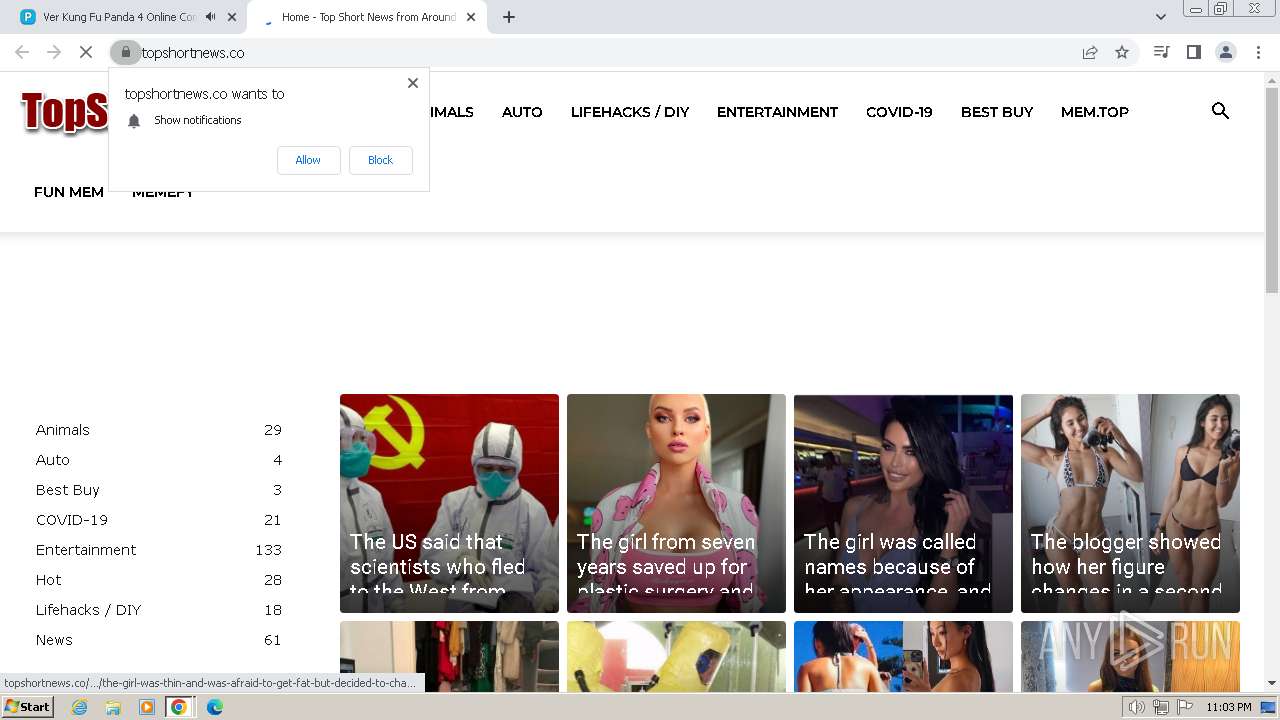The height and width of the screenshot is (720, 1280).
Task: Select Lifehacks / DIY sidebar category
Action: pos(89,610)
